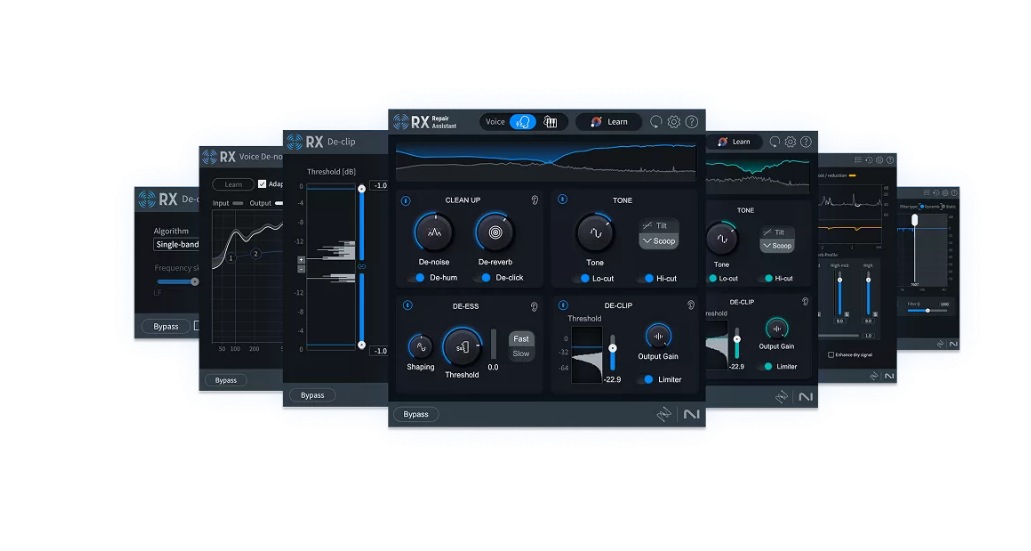The height and width of the screenshot is (551, 1031).
Task: Select Scoop in the teal Tone module
Action: [777, 246]
